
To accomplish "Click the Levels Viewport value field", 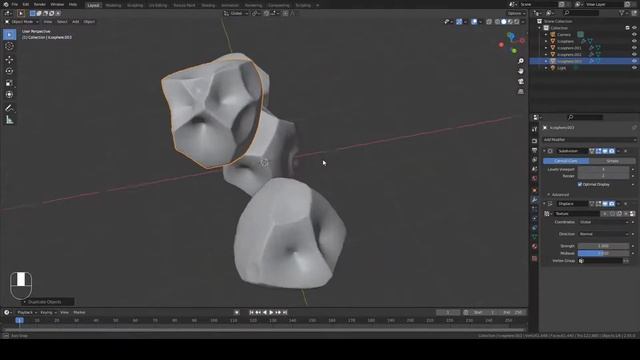I will tap(603, 169).
